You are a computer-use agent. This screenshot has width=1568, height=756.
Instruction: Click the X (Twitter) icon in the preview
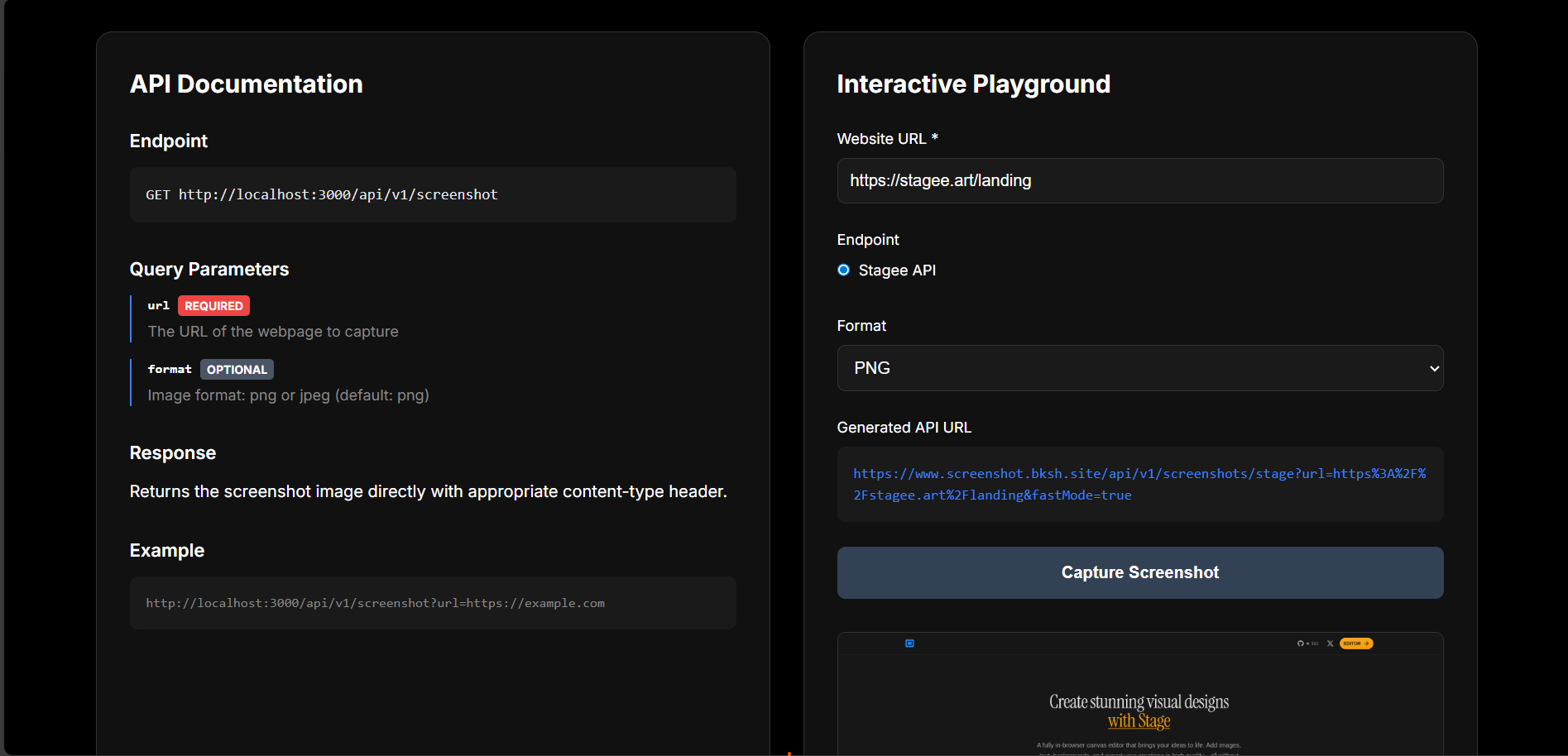coord(1330,644)
